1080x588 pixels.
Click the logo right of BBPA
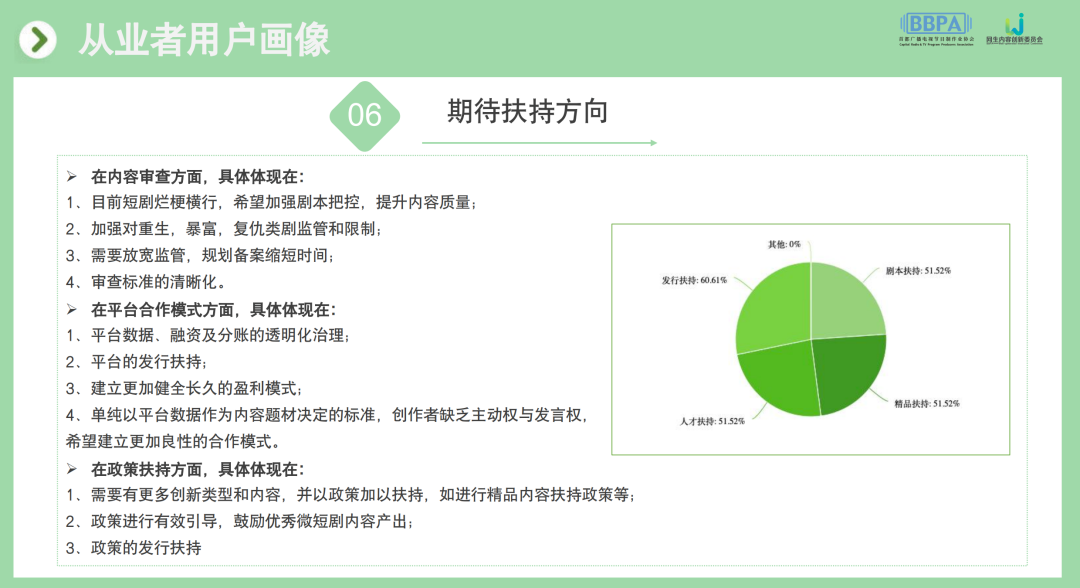coord(1014,28)
